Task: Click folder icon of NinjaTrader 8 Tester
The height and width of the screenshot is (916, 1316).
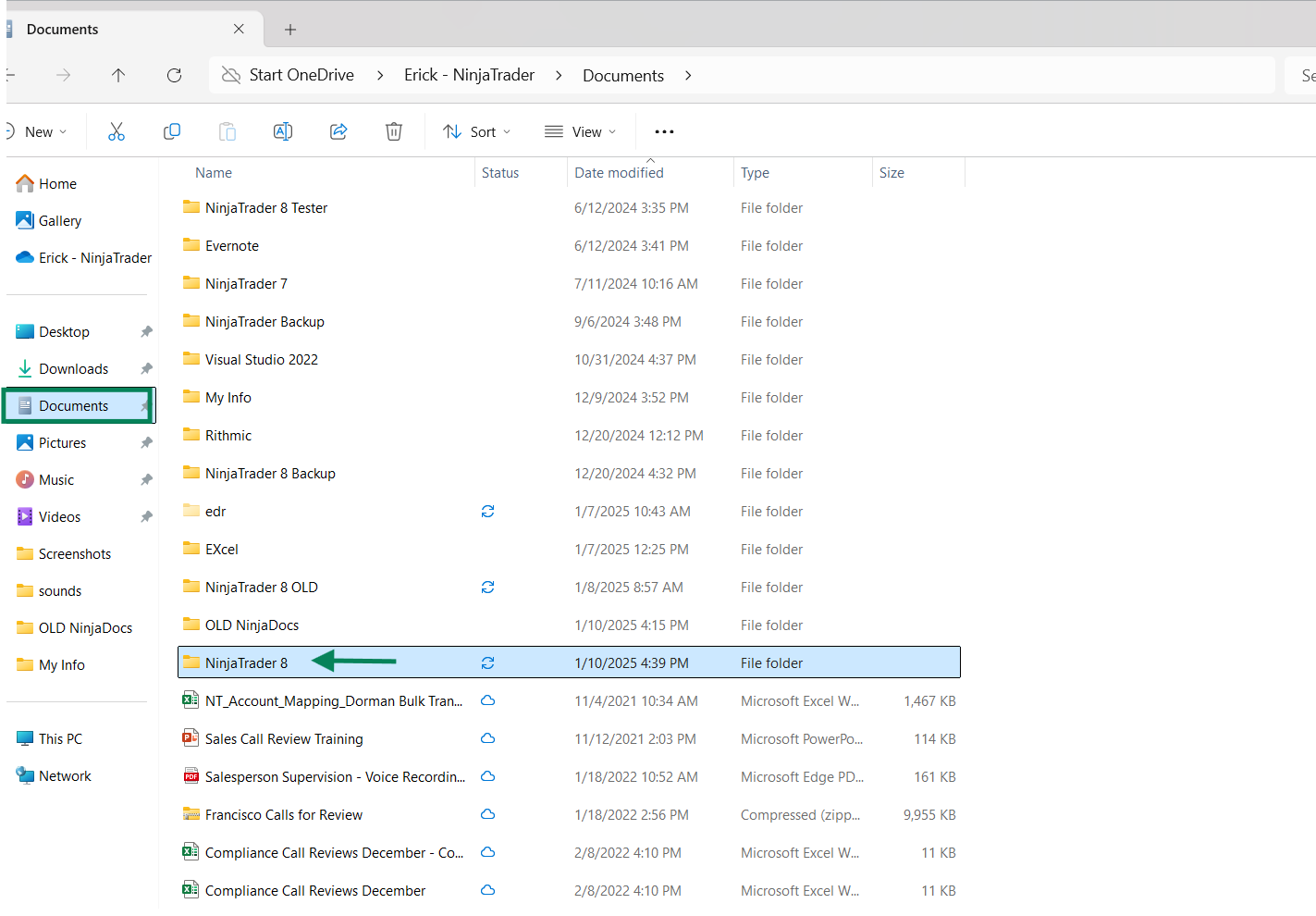Action: pyautogui.click(x=191, y=207)
